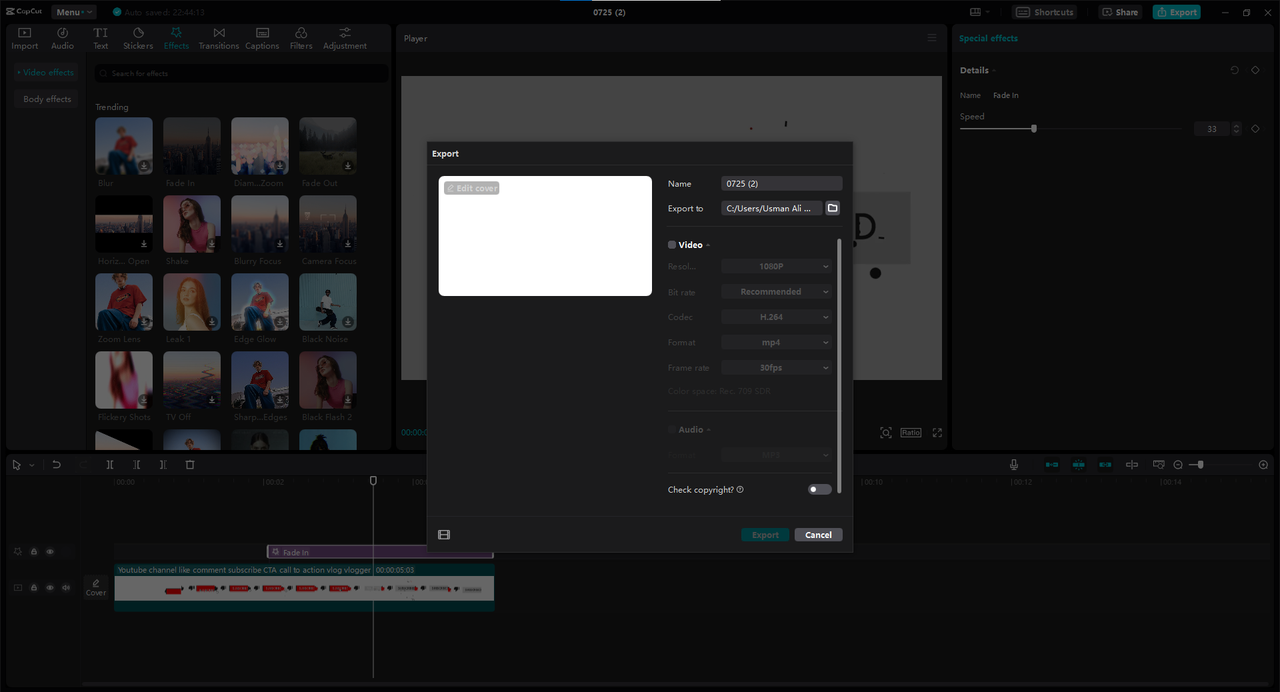The image size is (1280, 692).
Task: Toggle preview axis icon
Action: click(1132, 465)
